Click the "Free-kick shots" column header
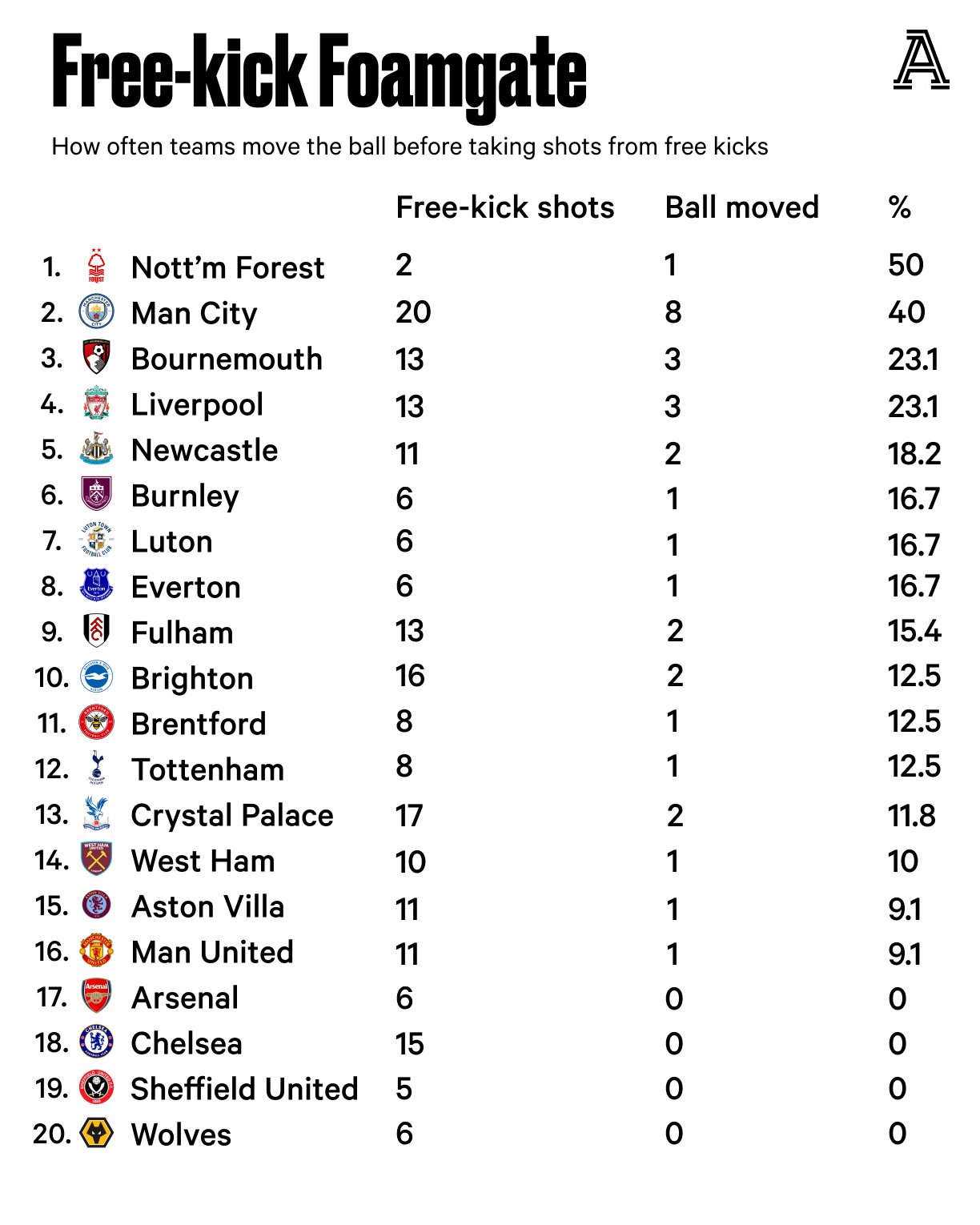The width and height of the screenshot is (980, 1225). click(x=504, y=207)
